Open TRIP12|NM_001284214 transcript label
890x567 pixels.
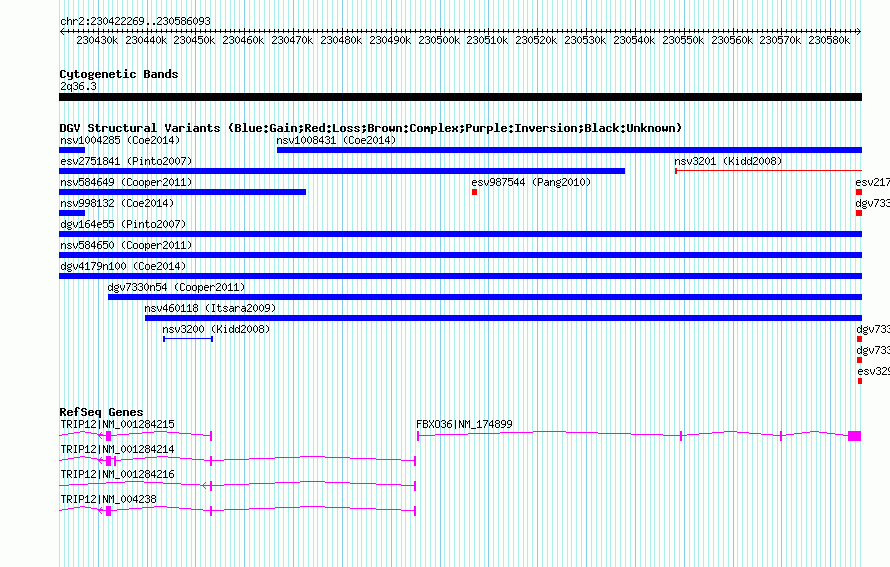(x=117, y=449)
